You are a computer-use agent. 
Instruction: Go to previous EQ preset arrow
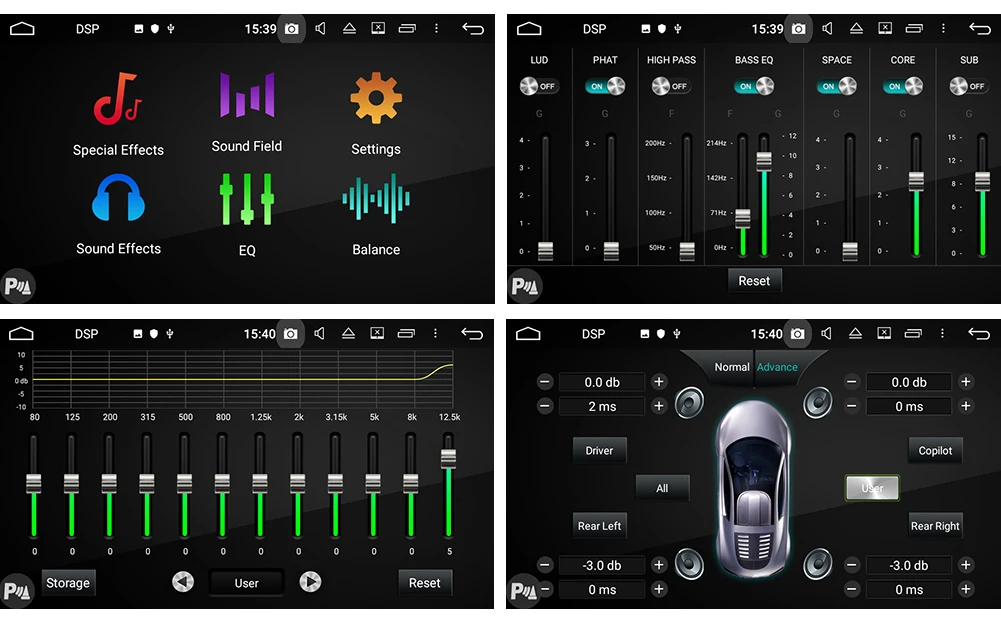pos(183,582)
